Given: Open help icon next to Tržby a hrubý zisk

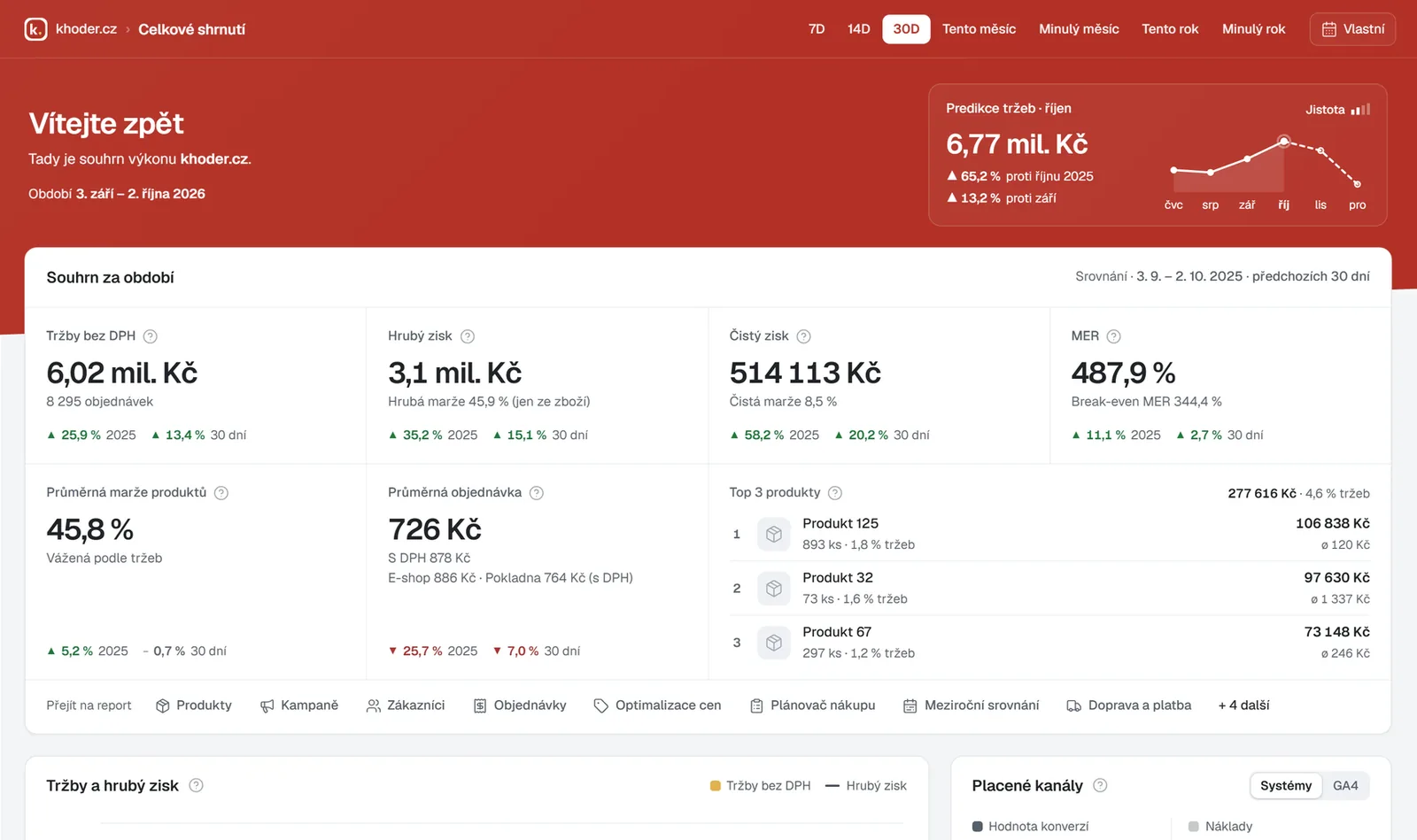Looking at the screenshot, I should click(x=197, y=785).
